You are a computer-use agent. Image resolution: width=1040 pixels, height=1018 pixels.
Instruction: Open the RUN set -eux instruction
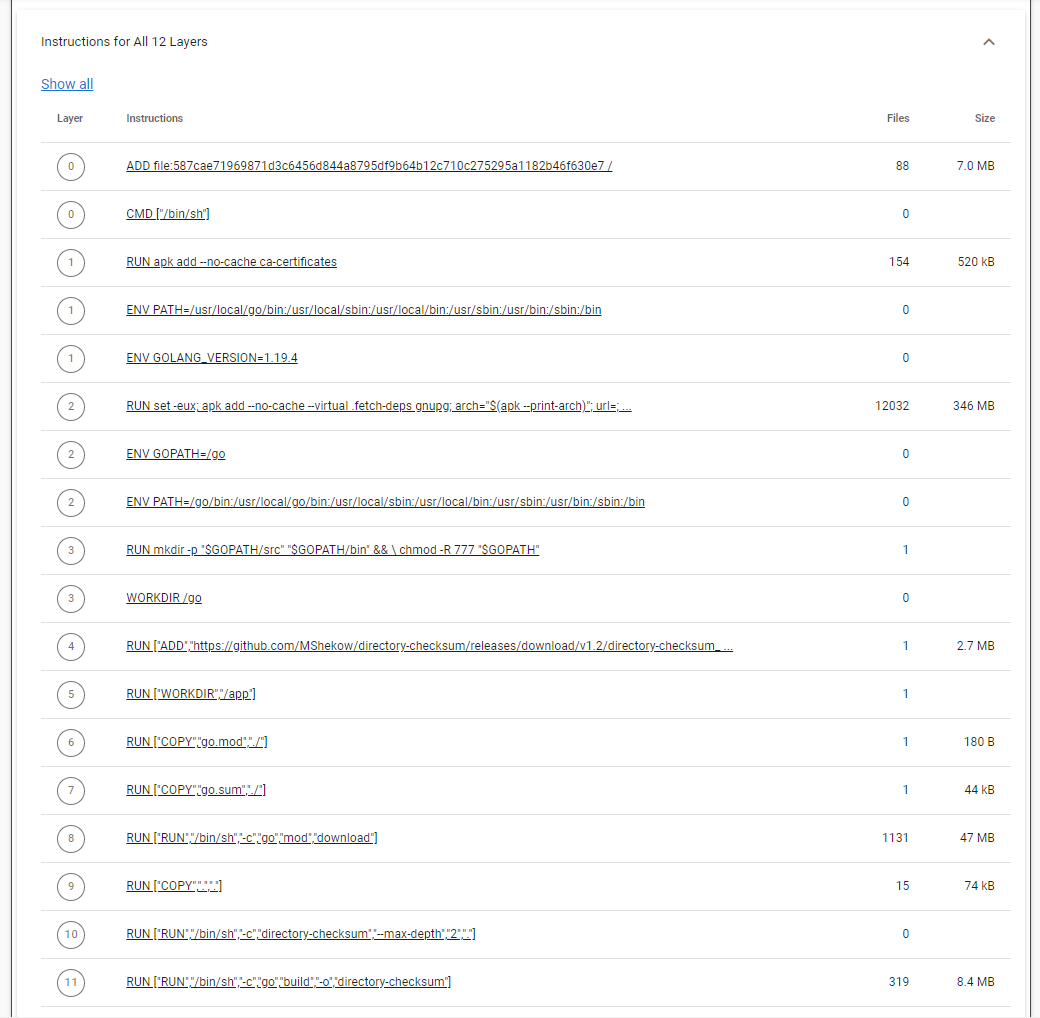[x=379, y=406]
